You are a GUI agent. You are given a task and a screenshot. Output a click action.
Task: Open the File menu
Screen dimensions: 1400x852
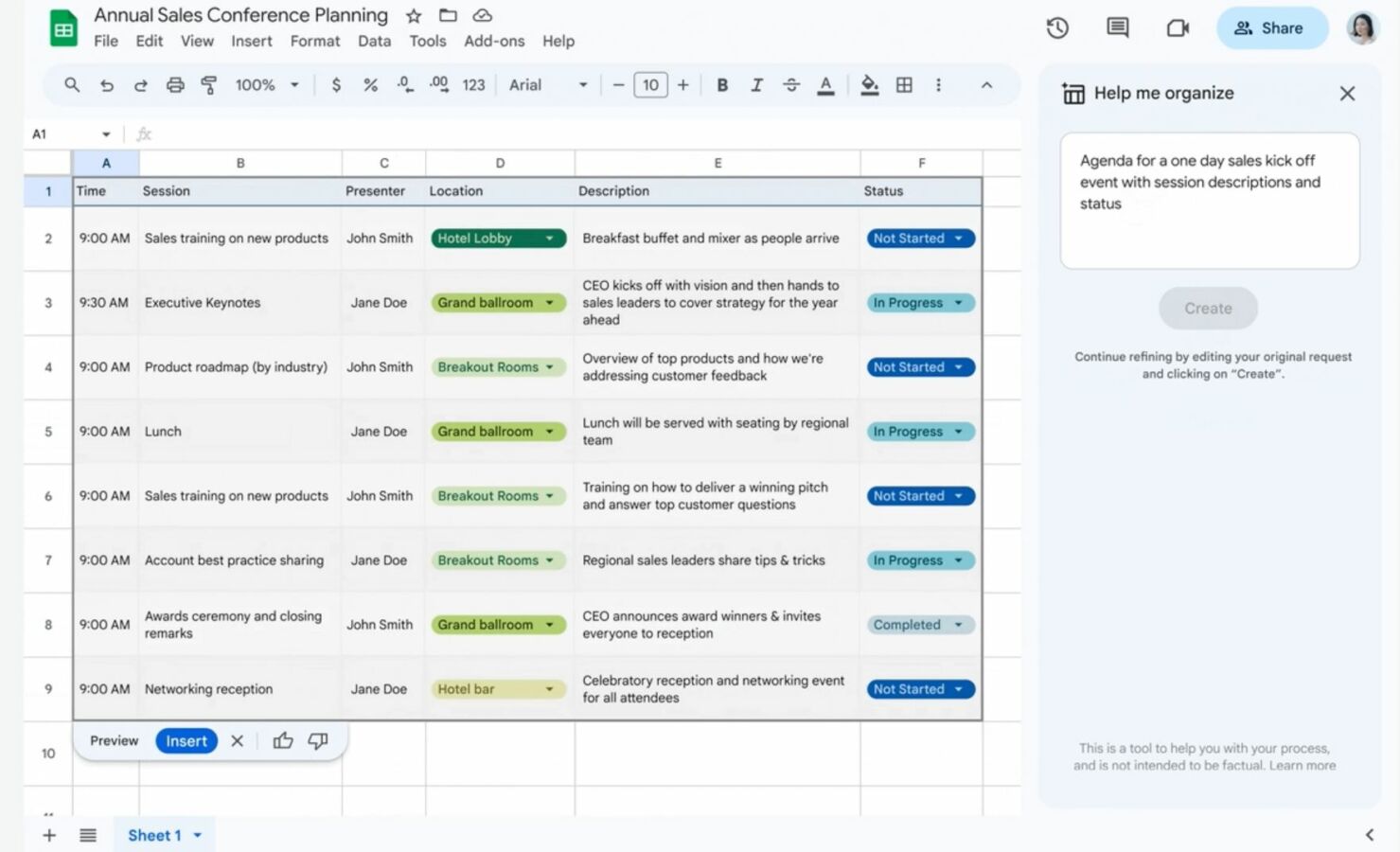point(106,41)
